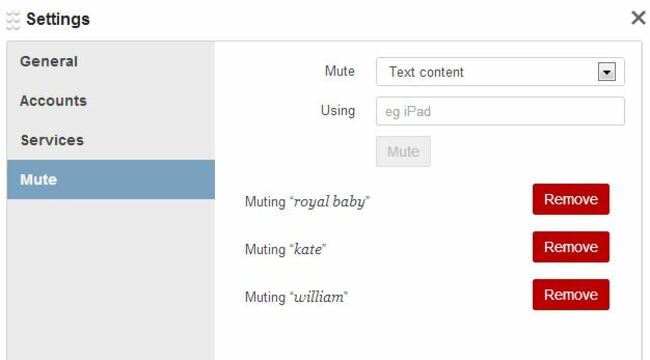Click the gray Mute button
650x360 pixels.
point(403,151)
